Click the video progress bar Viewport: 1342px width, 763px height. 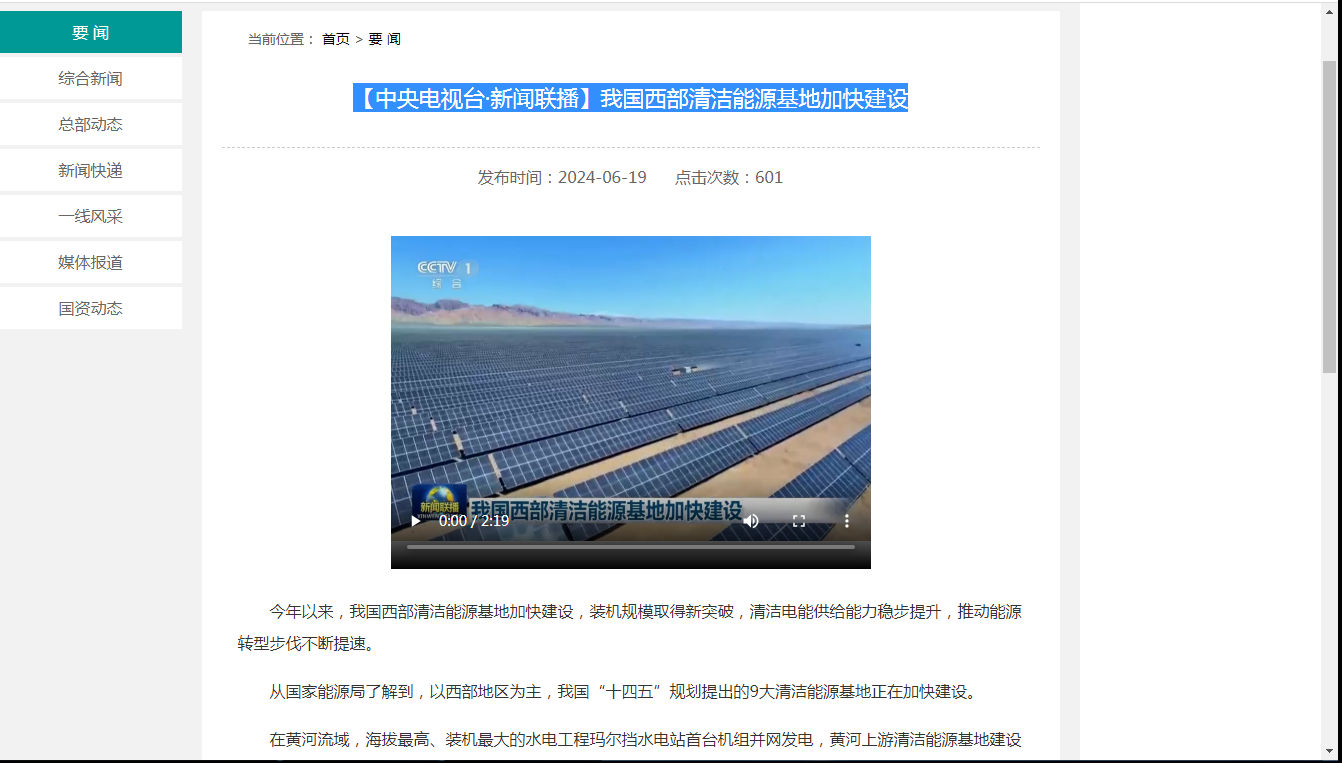coord(631,547)
